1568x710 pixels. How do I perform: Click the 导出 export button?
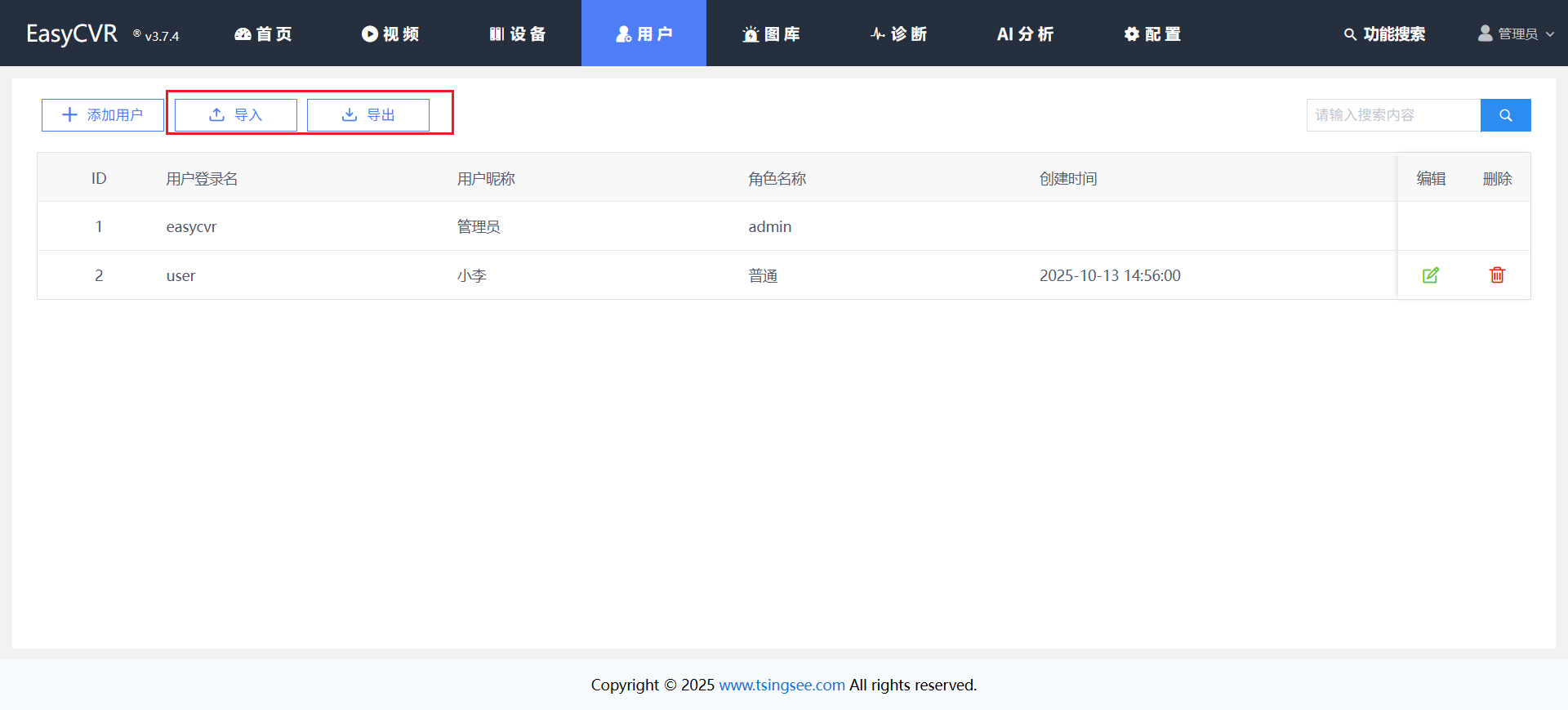(368, 115)
